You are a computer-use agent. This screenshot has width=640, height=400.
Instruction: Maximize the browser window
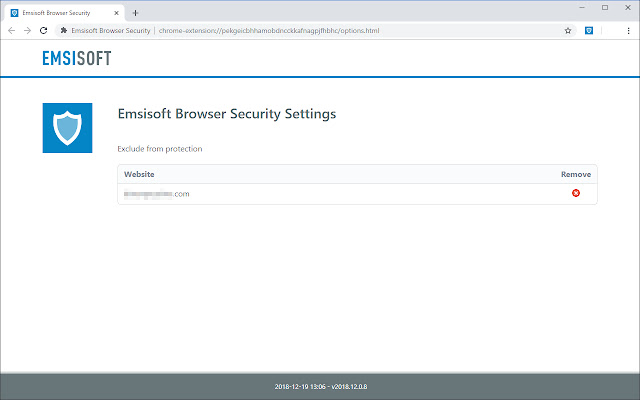(x=604, y=7)
